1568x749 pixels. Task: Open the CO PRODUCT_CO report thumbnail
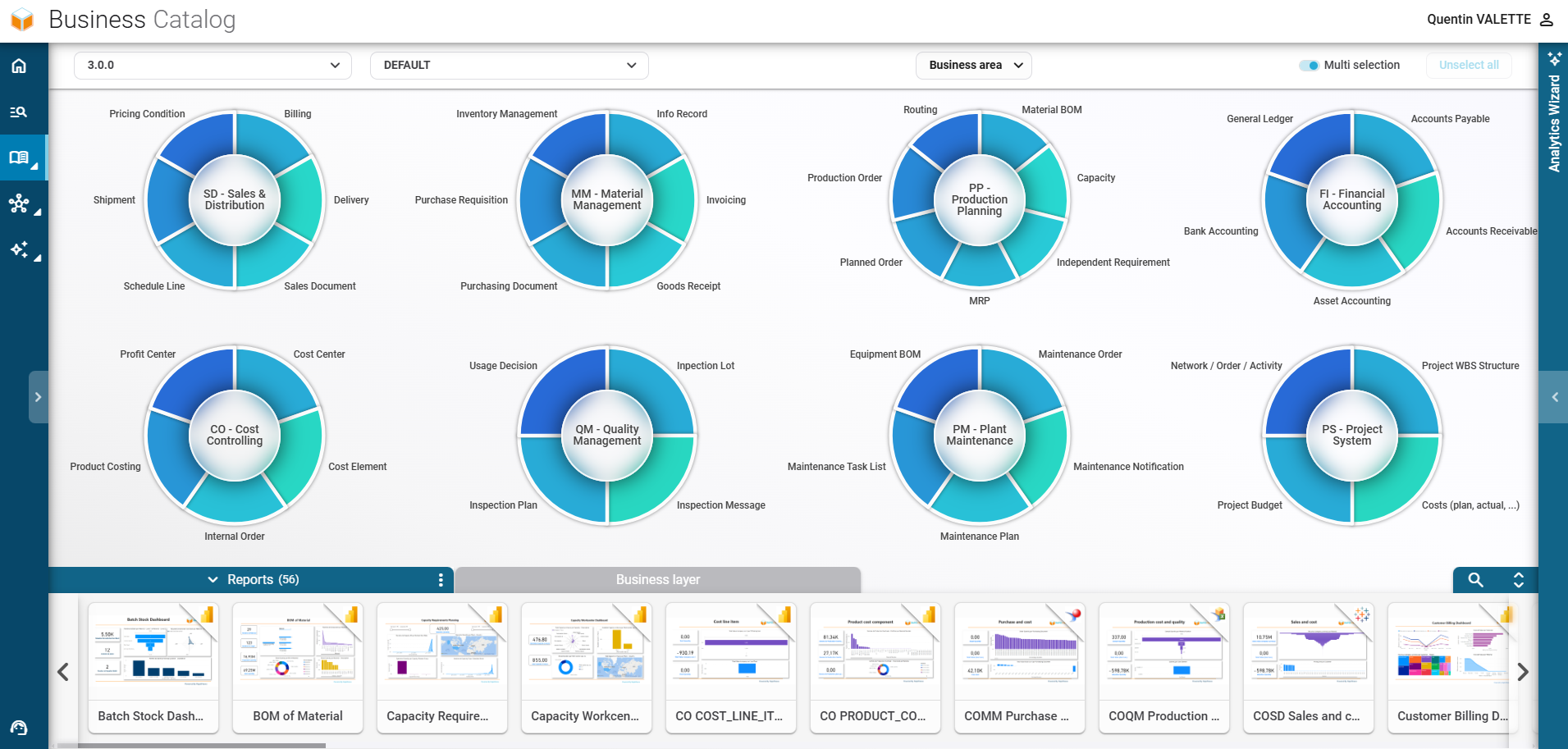[875, 668]
